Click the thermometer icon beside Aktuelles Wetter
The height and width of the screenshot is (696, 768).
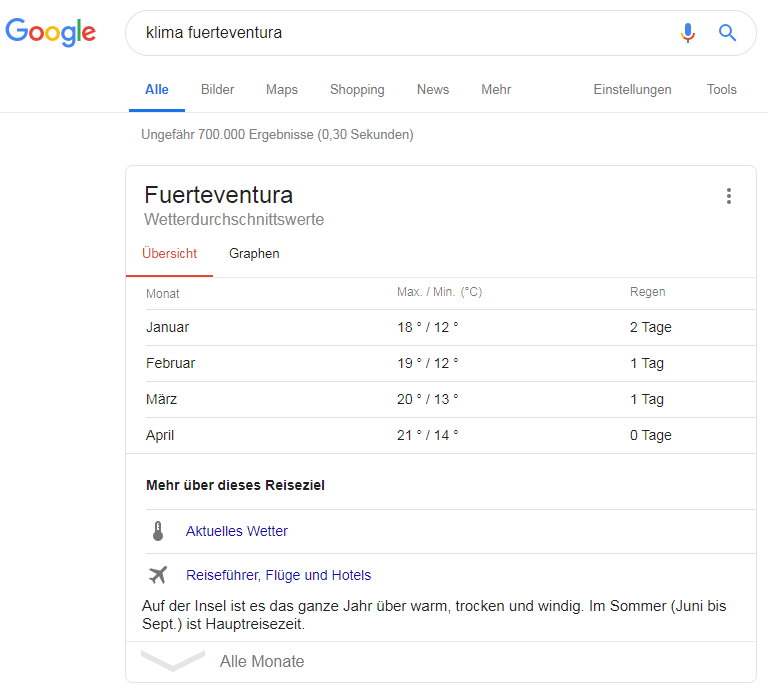click(158, 531)
